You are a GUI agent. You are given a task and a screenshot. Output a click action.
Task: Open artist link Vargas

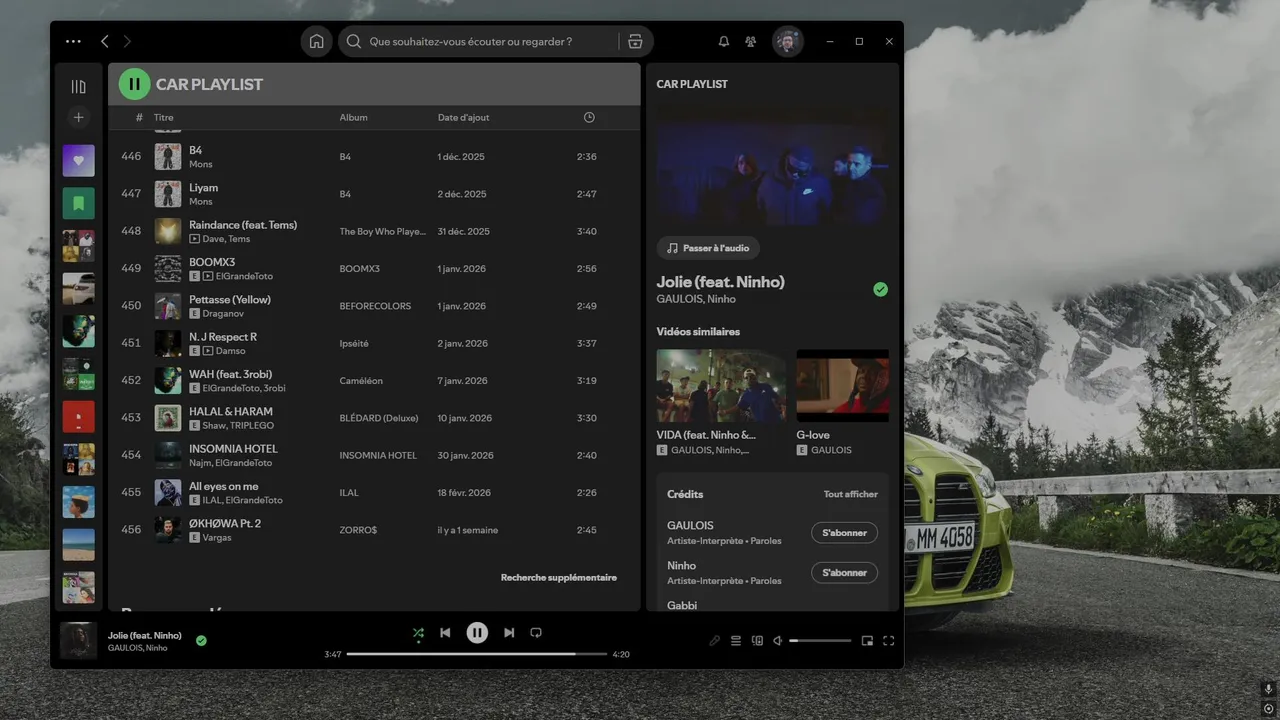coord(217,538)
